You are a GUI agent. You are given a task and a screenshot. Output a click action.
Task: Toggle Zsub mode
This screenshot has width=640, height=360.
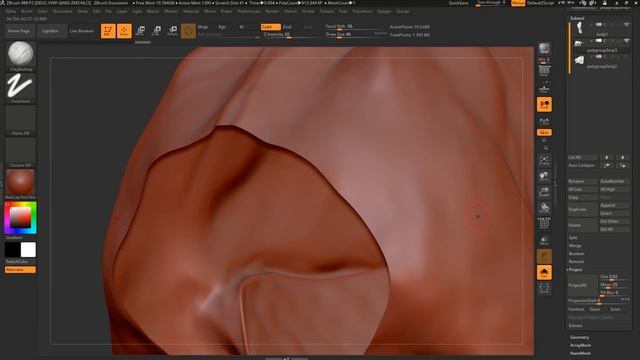tap(287, 27)
